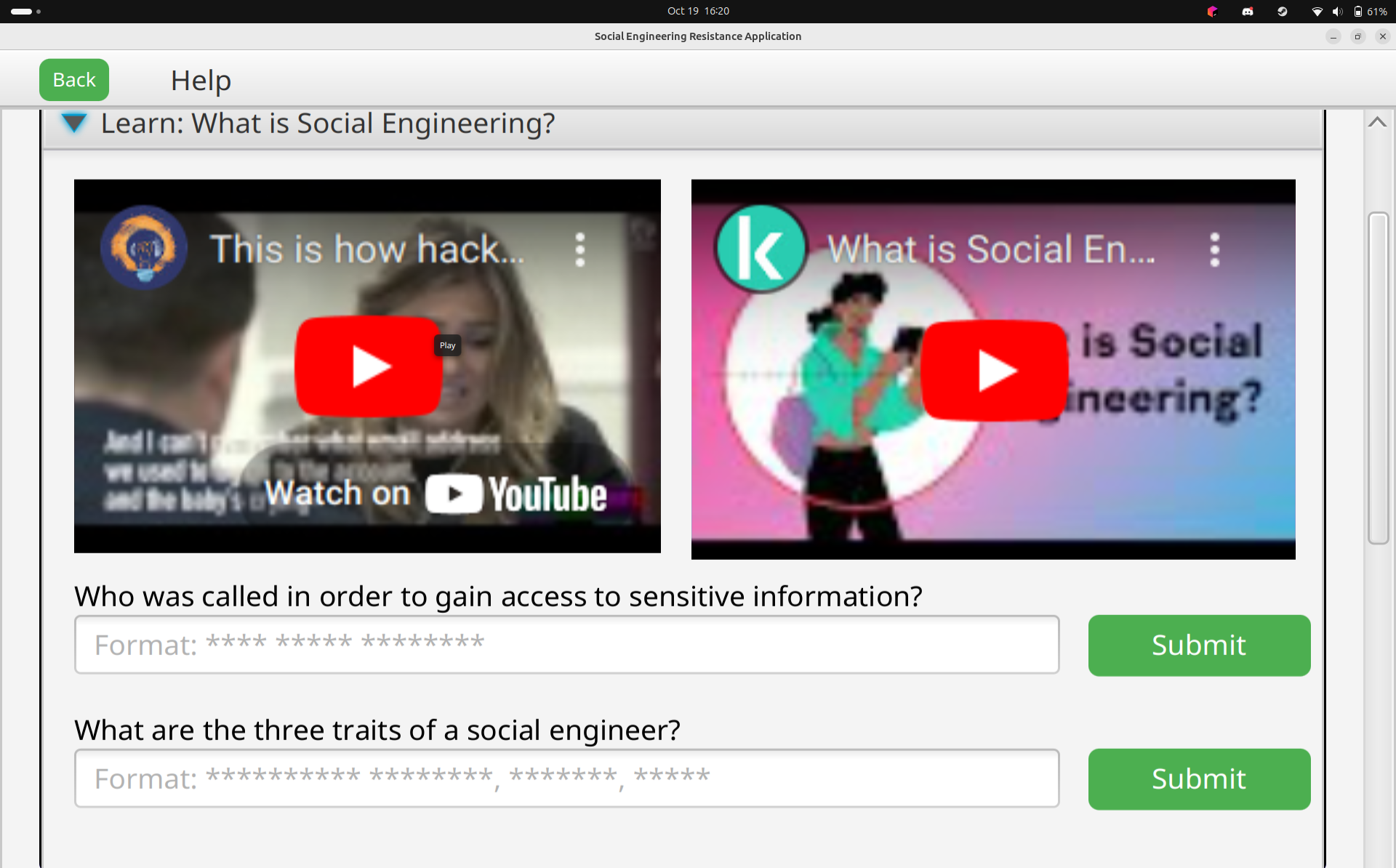Focus the 'Who was called' answer field
The height and width of the screenshot is (868, 1396).
[566, 645]
